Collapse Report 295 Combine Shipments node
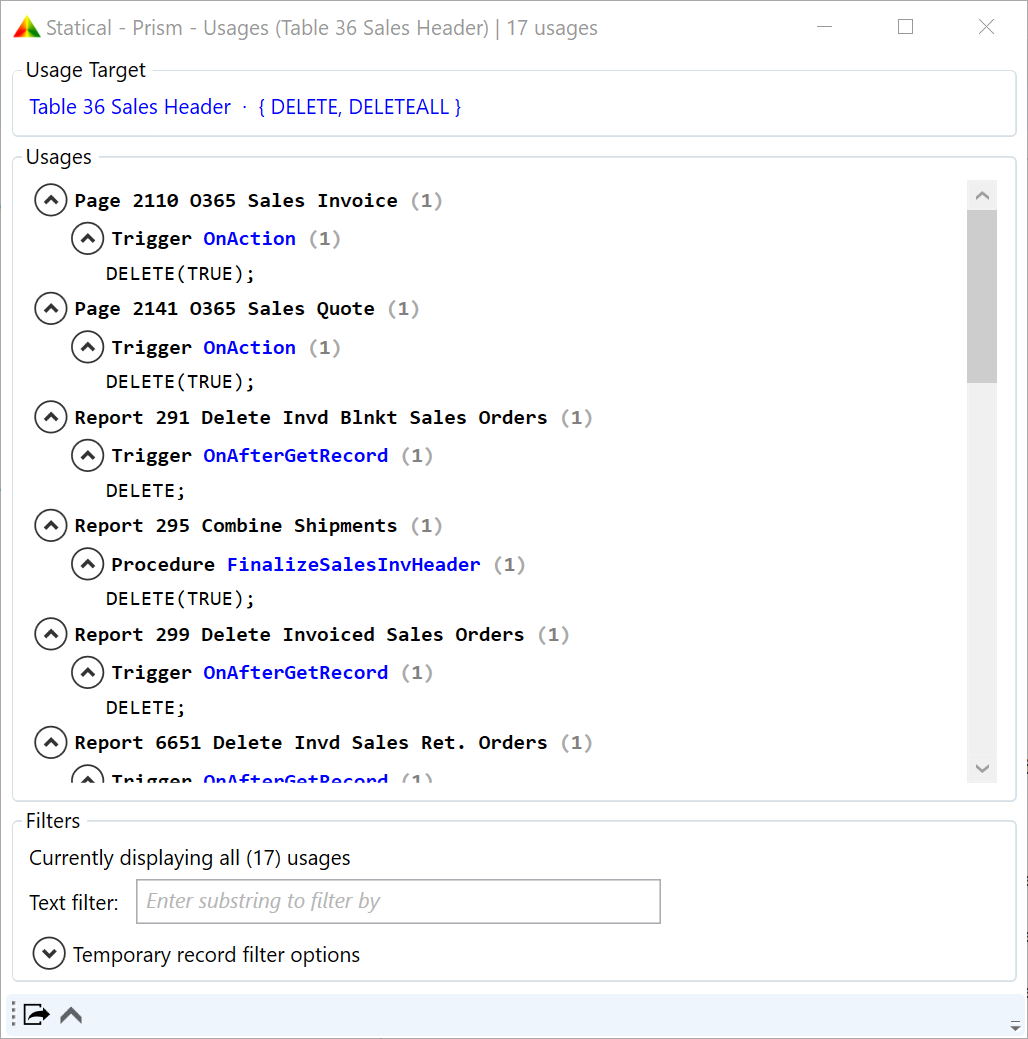 (50, 526)
